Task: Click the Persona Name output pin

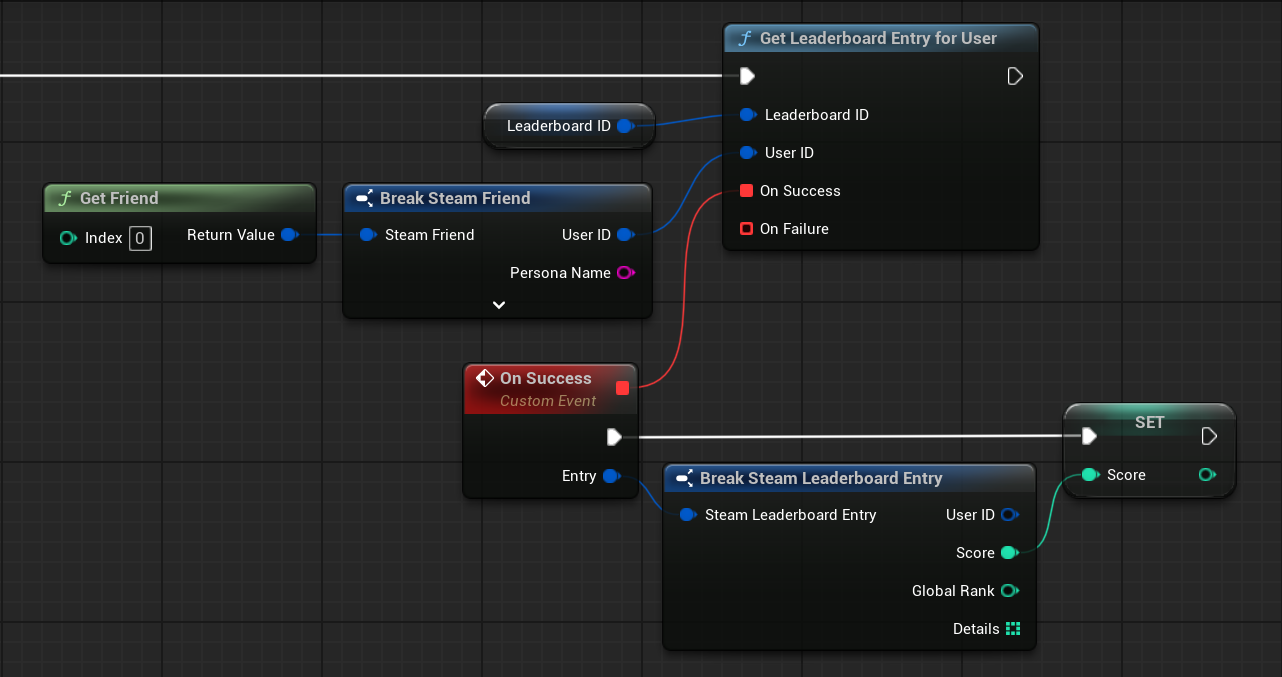Action: coord(625,273)
